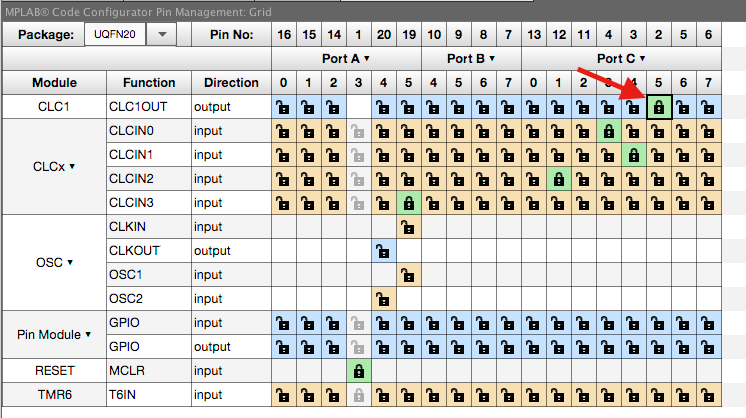This screenshot has height=418, width=746.
Task: Unlock the green CLCIN3 pin on Port A
Action: coord(408,203)
